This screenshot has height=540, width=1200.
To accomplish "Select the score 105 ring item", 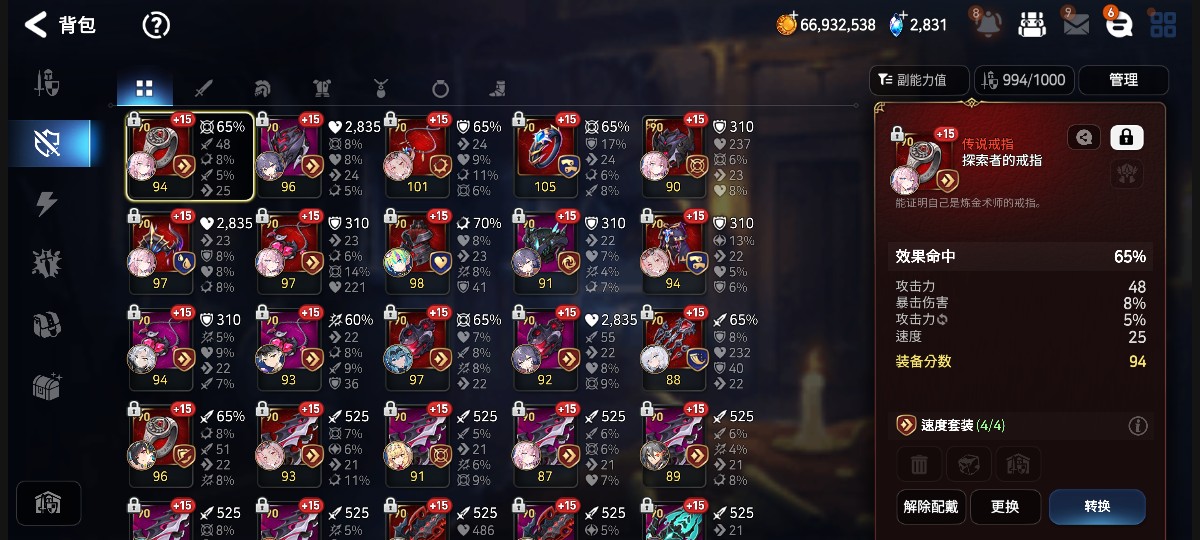I will (x=545, y=156).
